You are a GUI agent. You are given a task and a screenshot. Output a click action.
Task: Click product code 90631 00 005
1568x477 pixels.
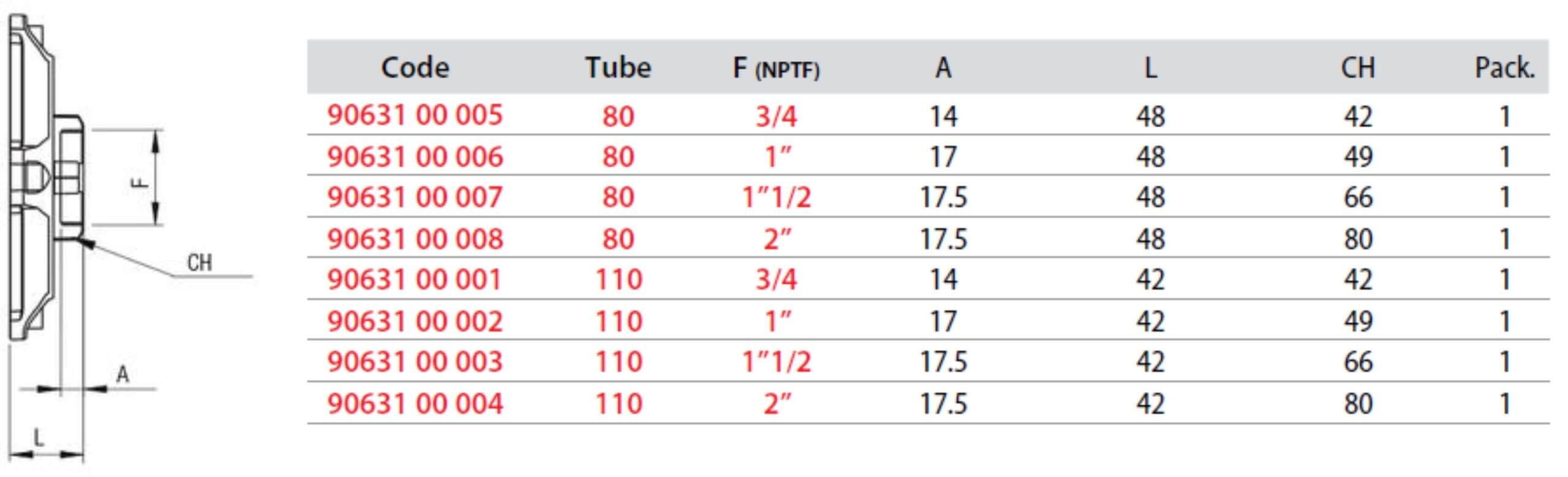tap(415, 115)
